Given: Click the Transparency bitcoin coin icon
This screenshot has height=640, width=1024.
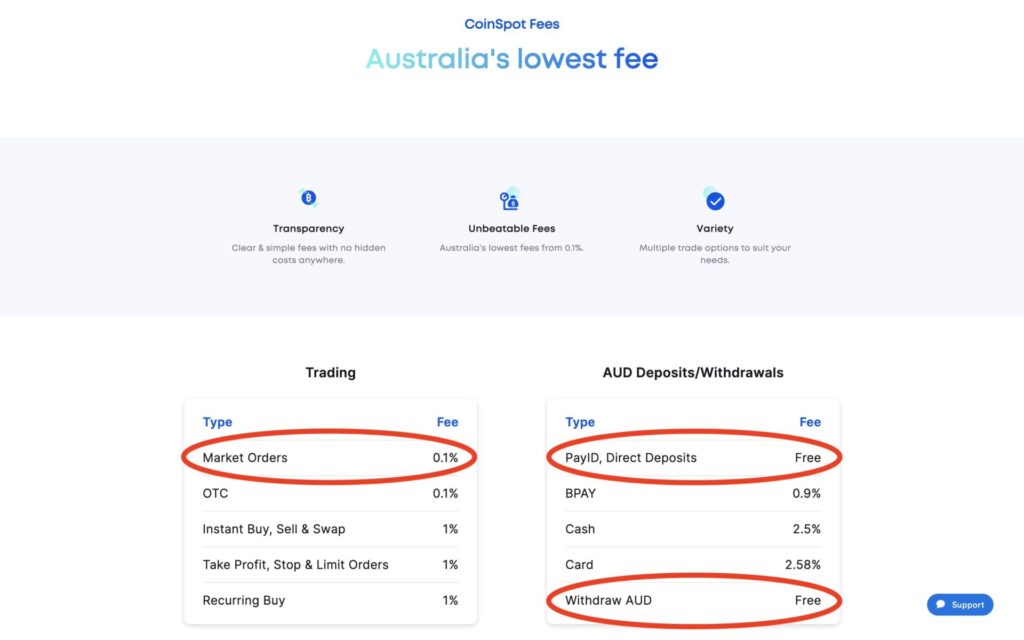Looking at the screenshot, I should point(308,197).
